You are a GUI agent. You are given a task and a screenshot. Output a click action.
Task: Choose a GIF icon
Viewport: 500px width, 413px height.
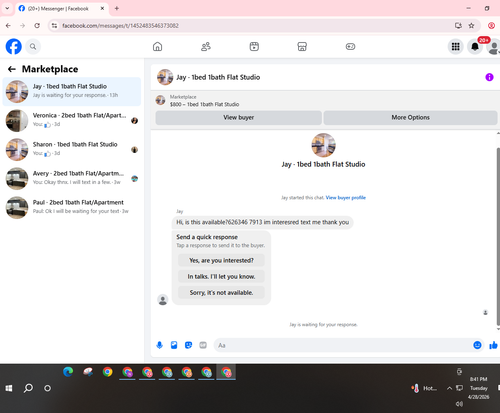203,345
